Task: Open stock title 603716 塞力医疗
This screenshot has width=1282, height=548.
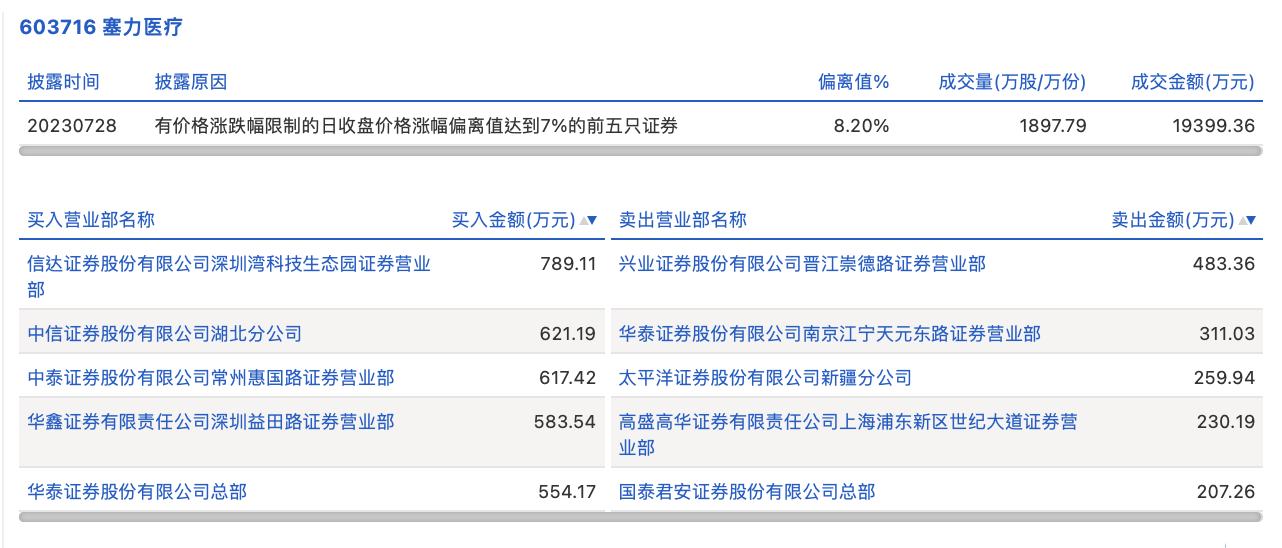Action: tap(101, 27)
